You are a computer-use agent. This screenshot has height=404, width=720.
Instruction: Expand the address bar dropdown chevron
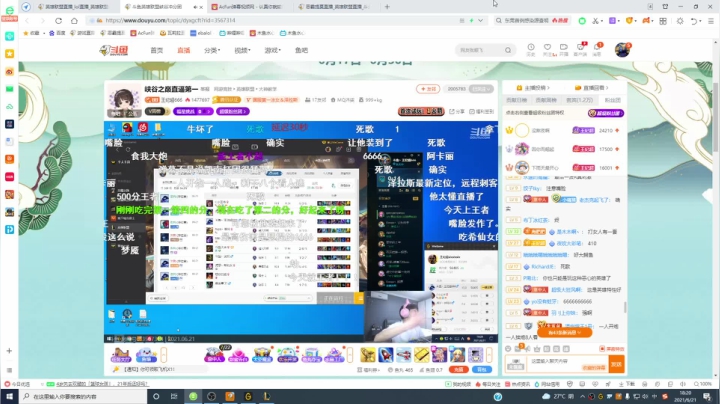pos(480,20)
